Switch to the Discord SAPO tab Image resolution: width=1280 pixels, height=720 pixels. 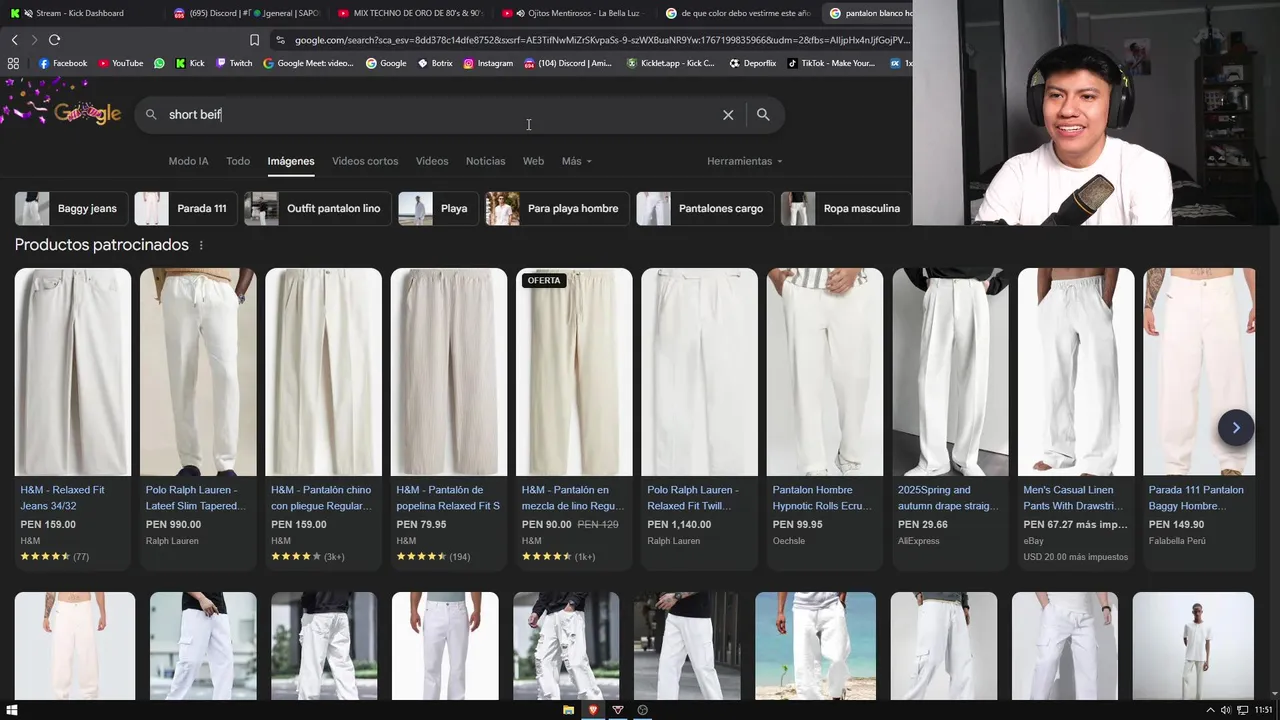(x=245, y=13)
